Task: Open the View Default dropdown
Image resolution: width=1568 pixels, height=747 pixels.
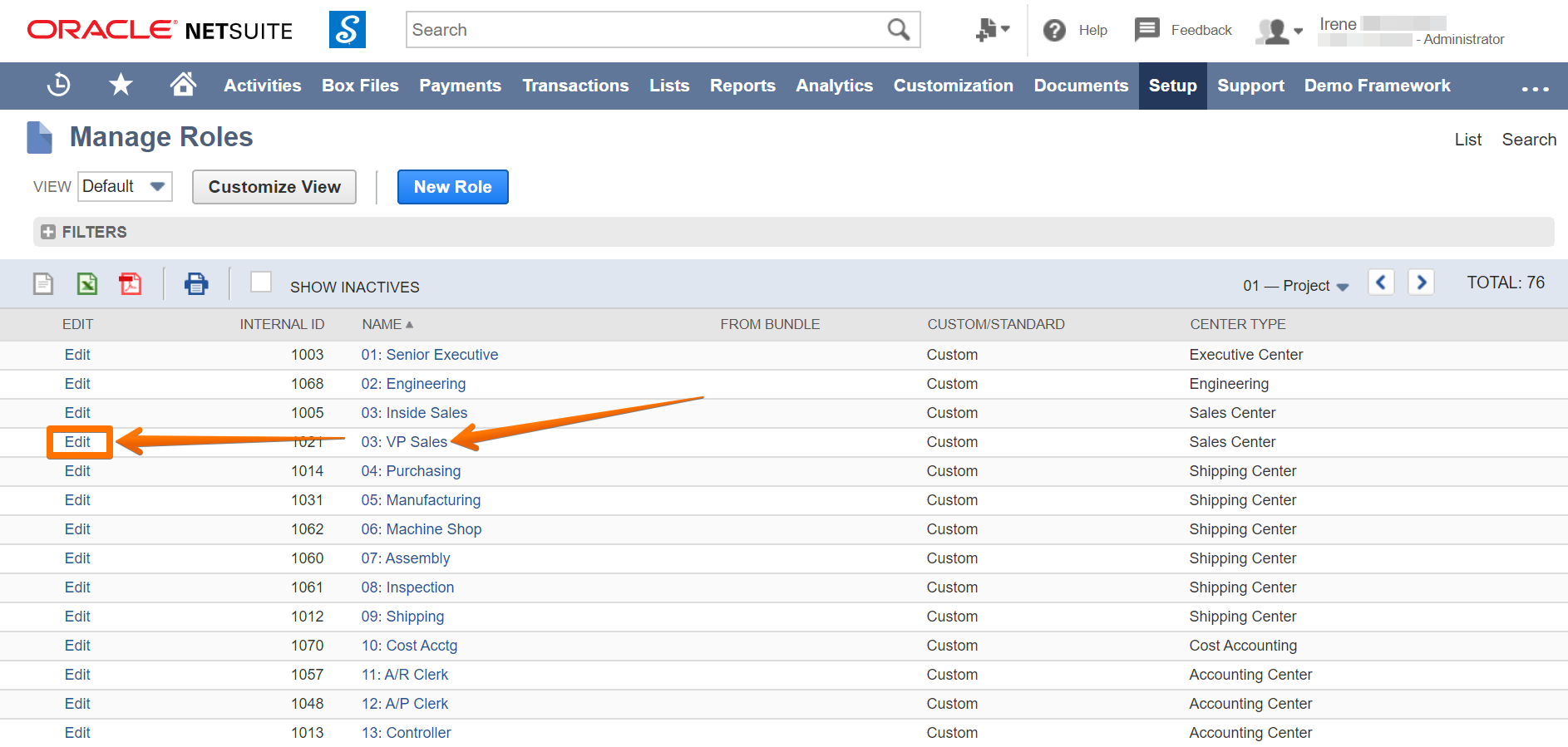Action: 125,186
